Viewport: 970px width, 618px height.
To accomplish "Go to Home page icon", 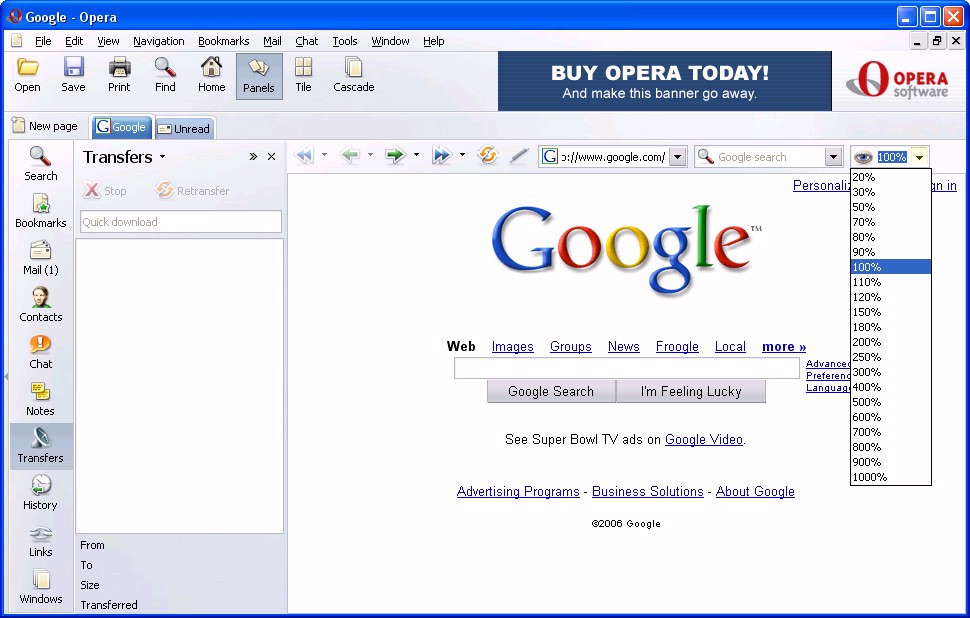I will coord(211,75).
